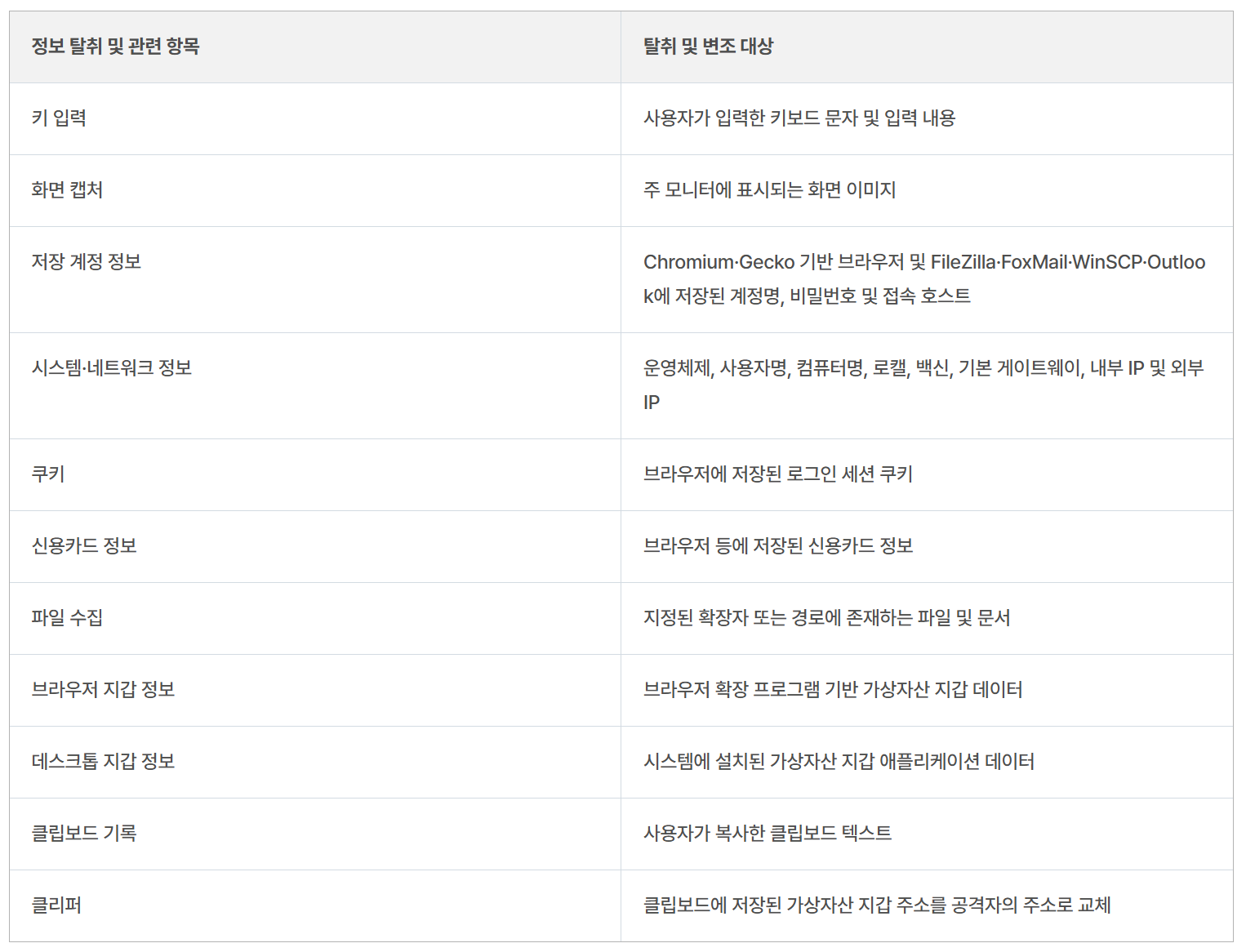Click the text about replacing 가상자산 지갑 주소
1246x952 pixels.
[x=877, y=905]
